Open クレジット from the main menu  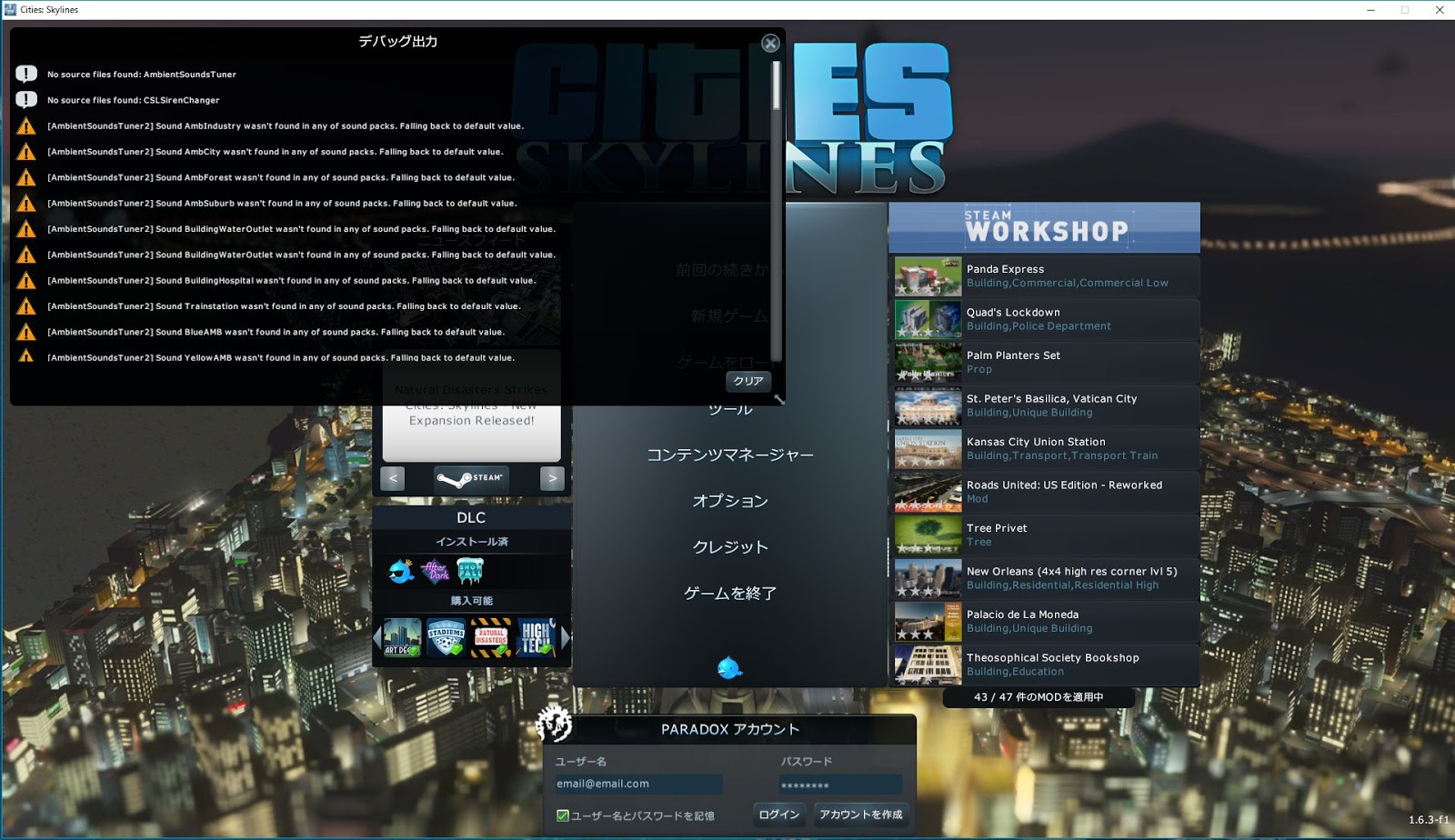coord(730,547)
